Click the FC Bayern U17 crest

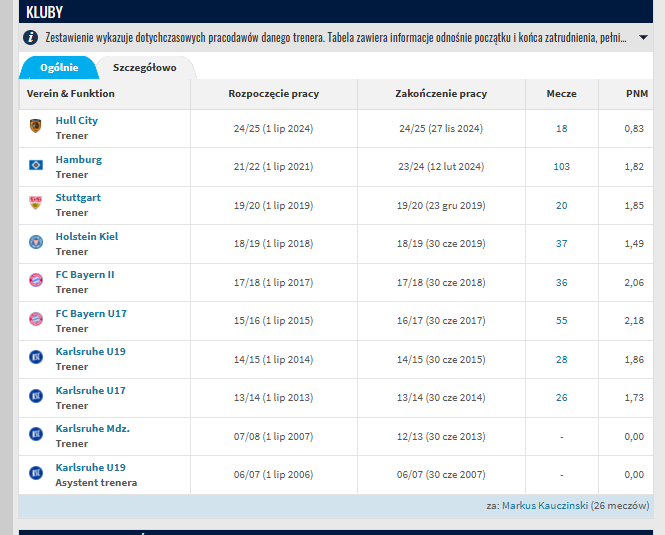(x=36, y=319)
